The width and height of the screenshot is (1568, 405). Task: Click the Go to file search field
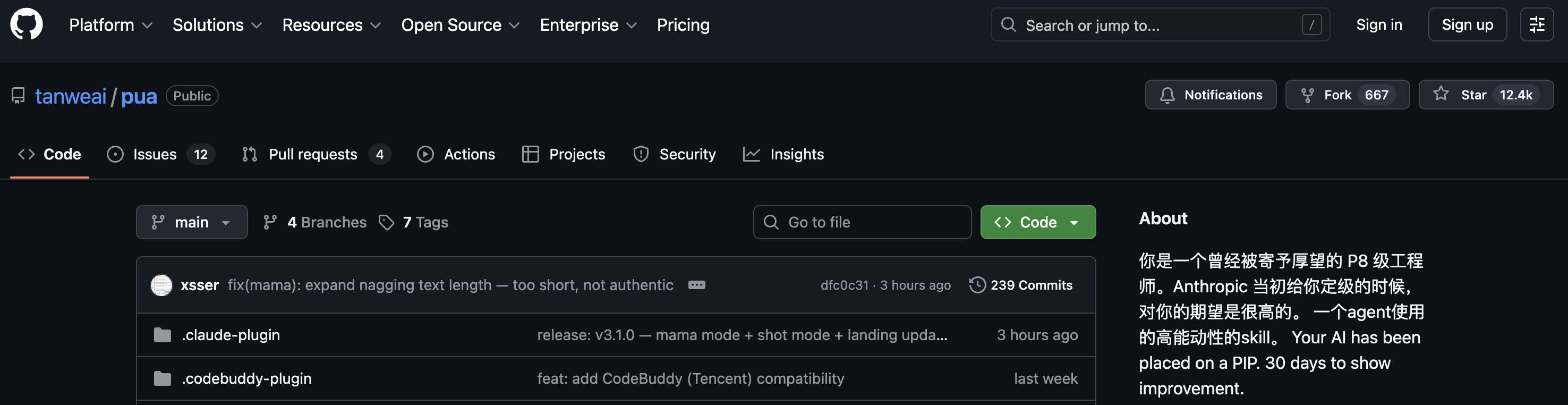[862, 222]
